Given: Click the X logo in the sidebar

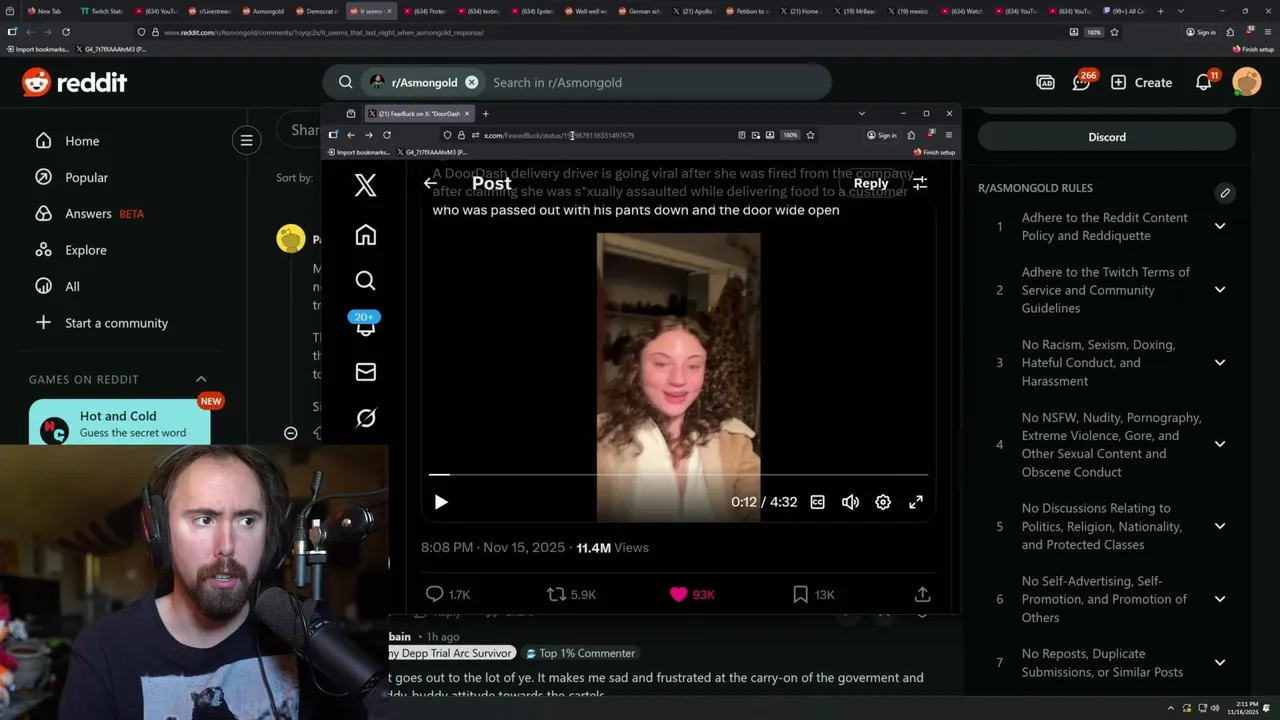Looking at the screenshot, I should coord(365,184).
